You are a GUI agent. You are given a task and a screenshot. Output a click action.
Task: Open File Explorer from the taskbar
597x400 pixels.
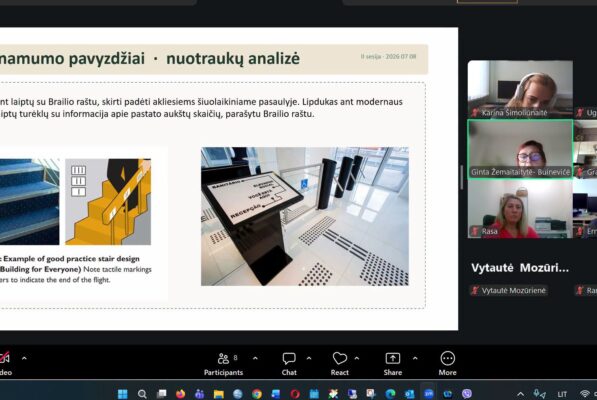tap(219, 394)
